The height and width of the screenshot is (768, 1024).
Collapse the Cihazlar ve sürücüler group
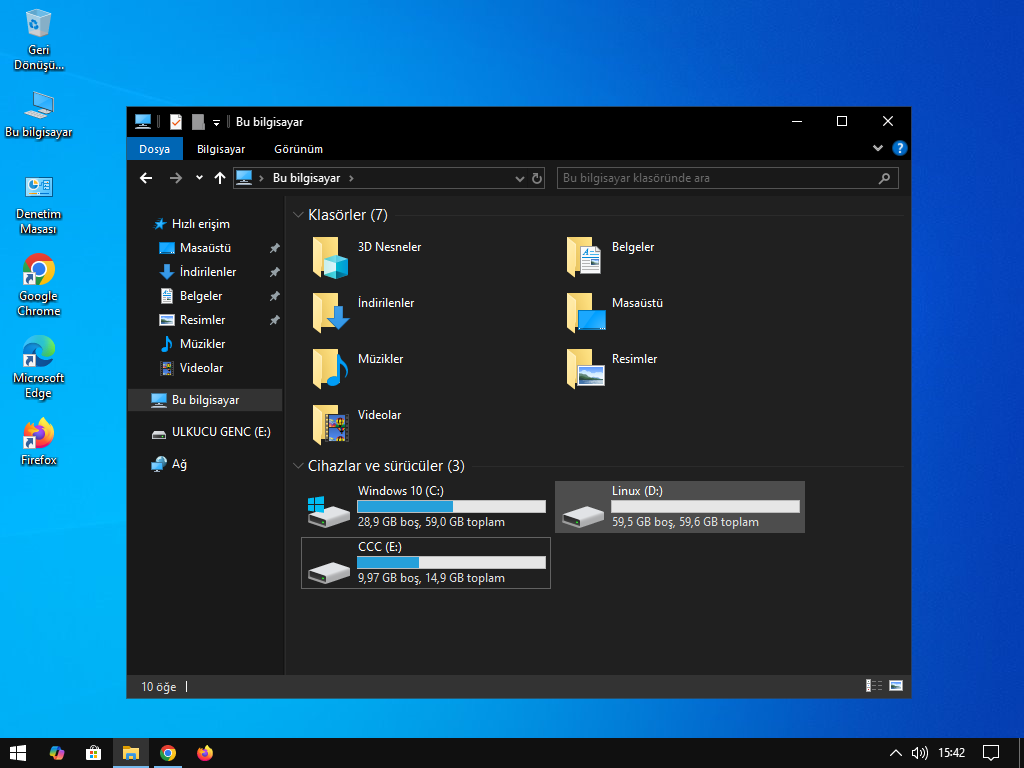(x=298, y=466)
